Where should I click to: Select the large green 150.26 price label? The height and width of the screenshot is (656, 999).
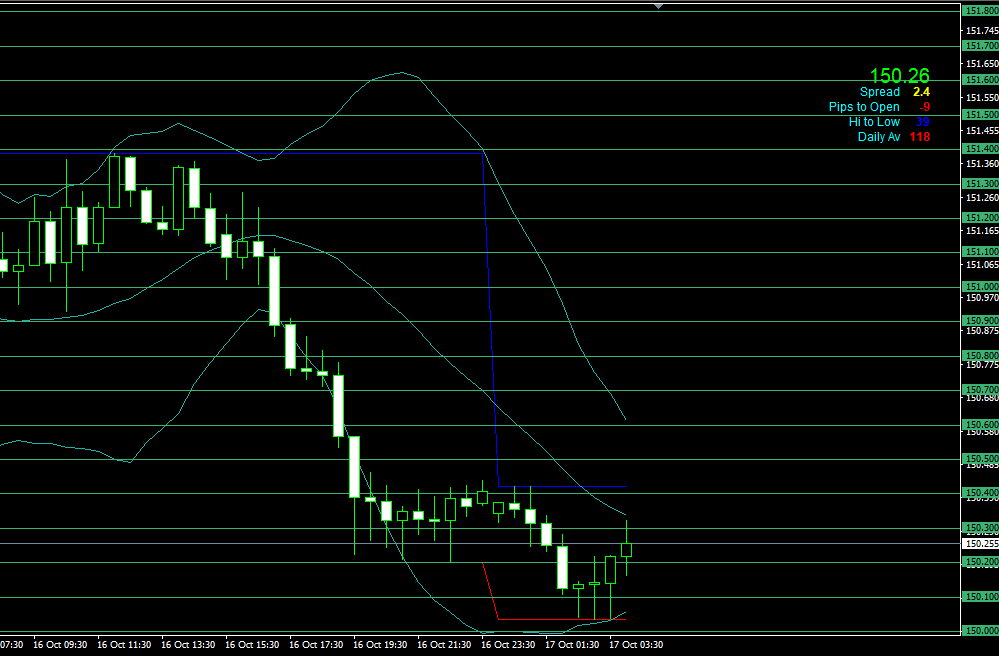pyautogui.click(x=899, y=76)
